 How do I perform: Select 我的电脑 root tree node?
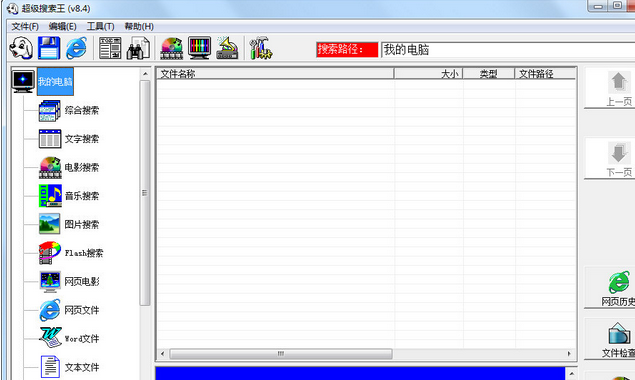(55, 81)
